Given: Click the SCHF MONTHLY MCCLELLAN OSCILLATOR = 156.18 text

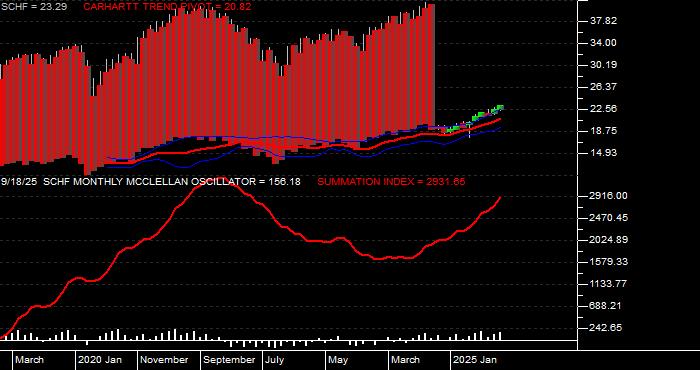Looking at the screenshot, I should pos(172,182).
